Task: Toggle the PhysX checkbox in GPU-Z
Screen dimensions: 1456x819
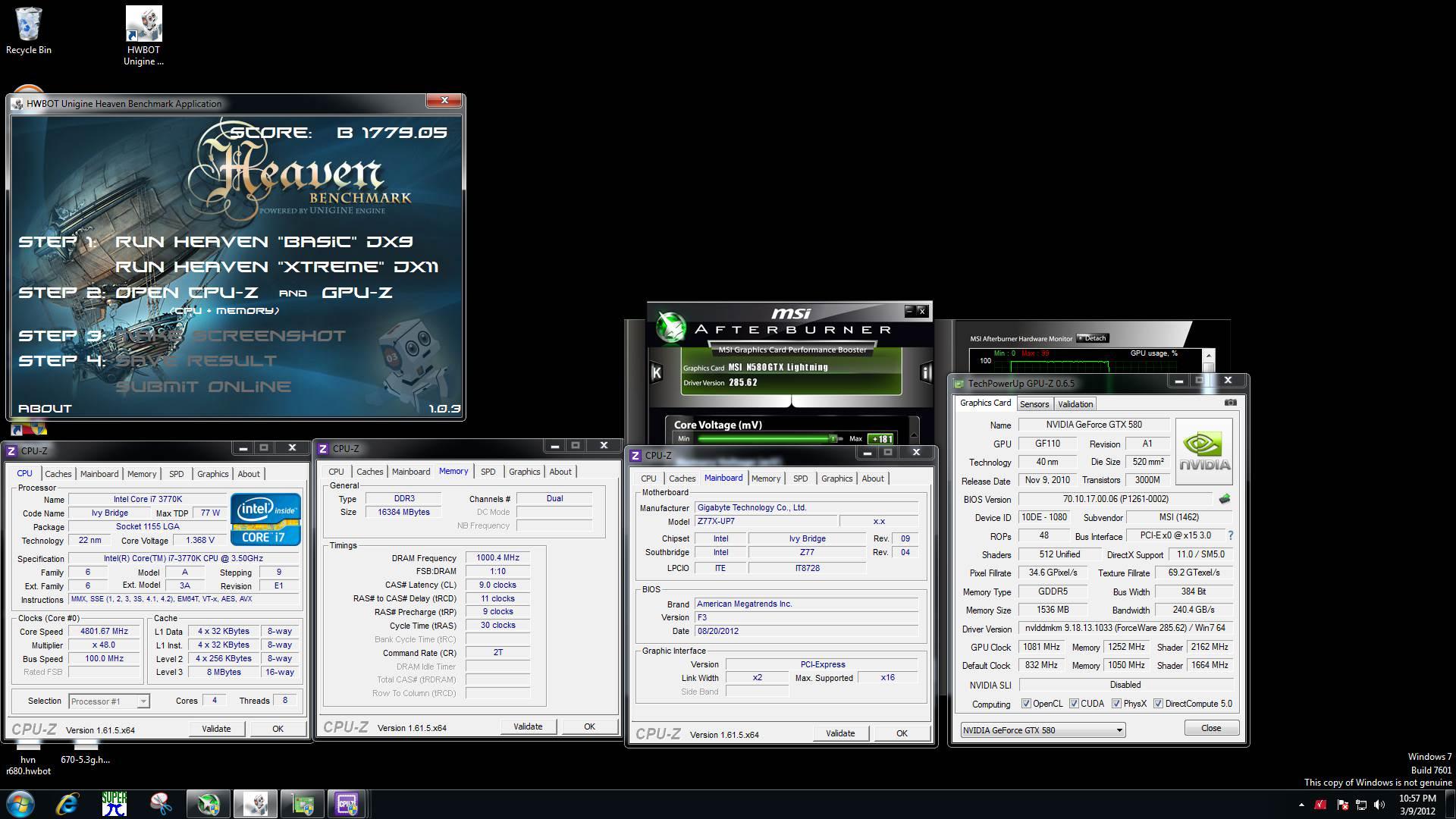Action: pyautogui.click(x=1116, y=704)
